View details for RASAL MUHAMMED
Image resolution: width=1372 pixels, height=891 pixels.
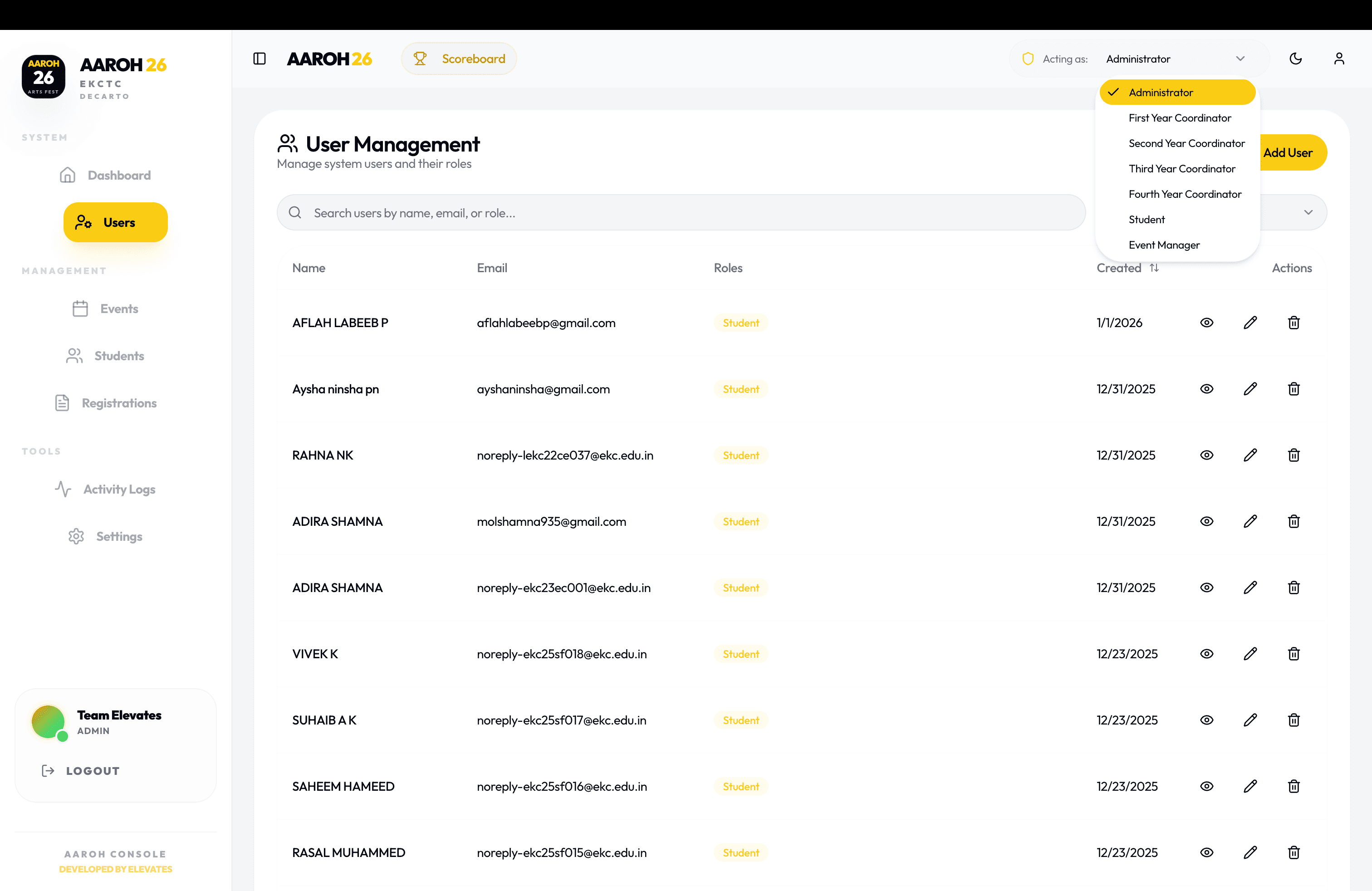click(x=1206, y=853)
